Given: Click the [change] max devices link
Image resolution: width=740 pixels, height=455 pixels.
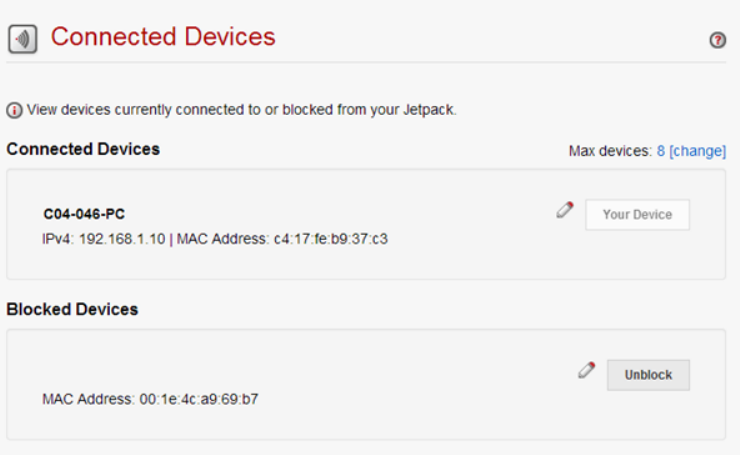Looking at the screenshot, I should 697,151.
